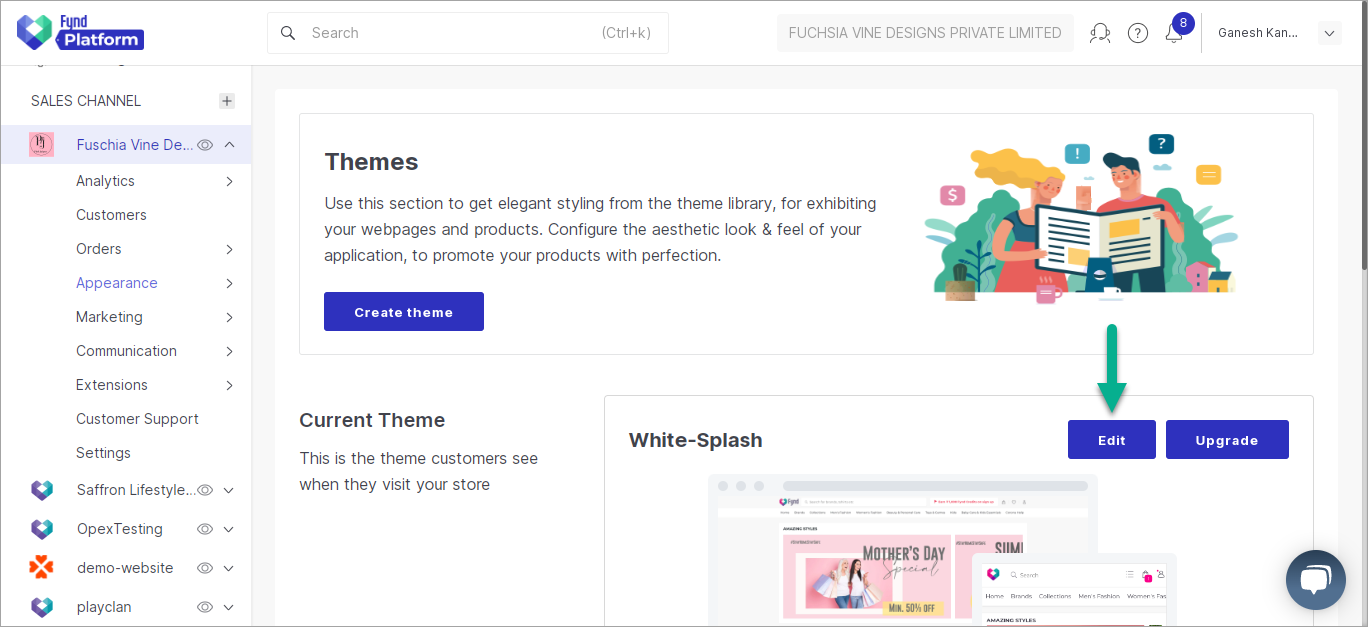Click the search magnifier icon
The image size is (1368, 627).
(x=288, y=33)
